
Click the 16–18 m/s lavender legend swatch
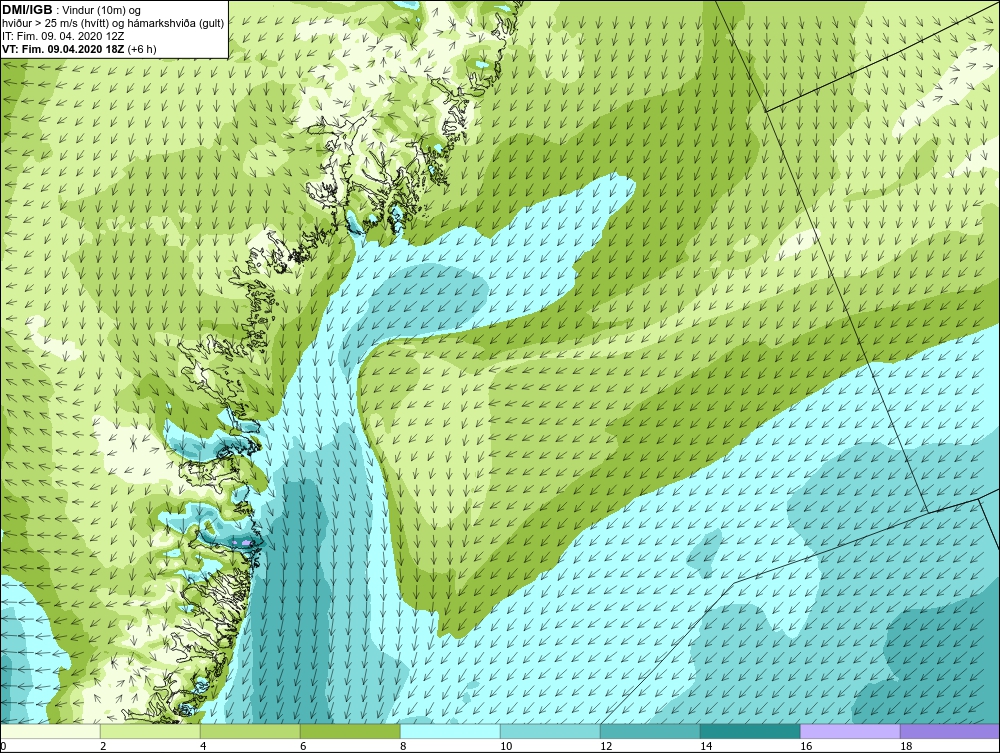850,731
